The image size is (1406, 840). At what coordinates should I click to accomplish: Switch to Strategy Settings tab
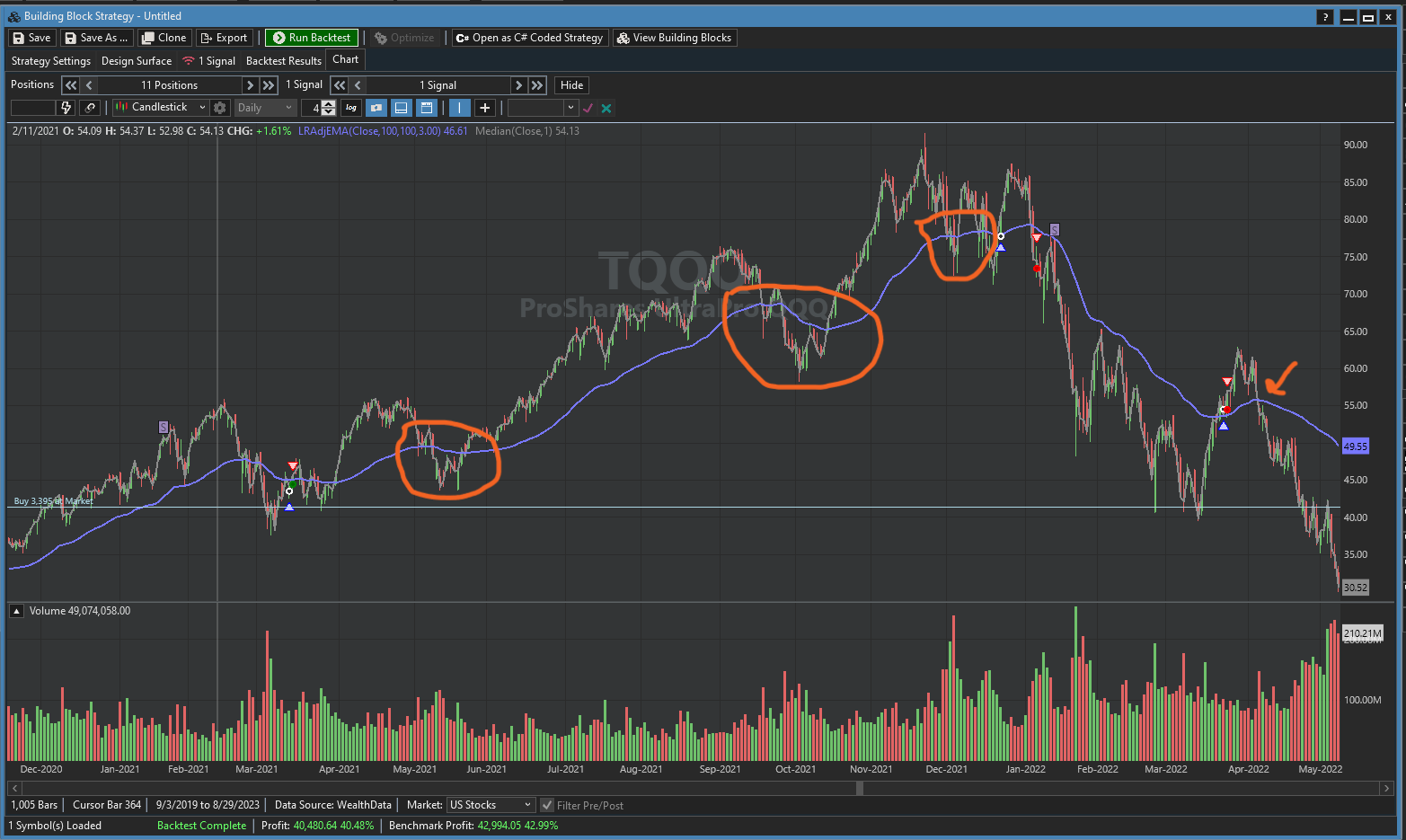[x=51, y=61]
